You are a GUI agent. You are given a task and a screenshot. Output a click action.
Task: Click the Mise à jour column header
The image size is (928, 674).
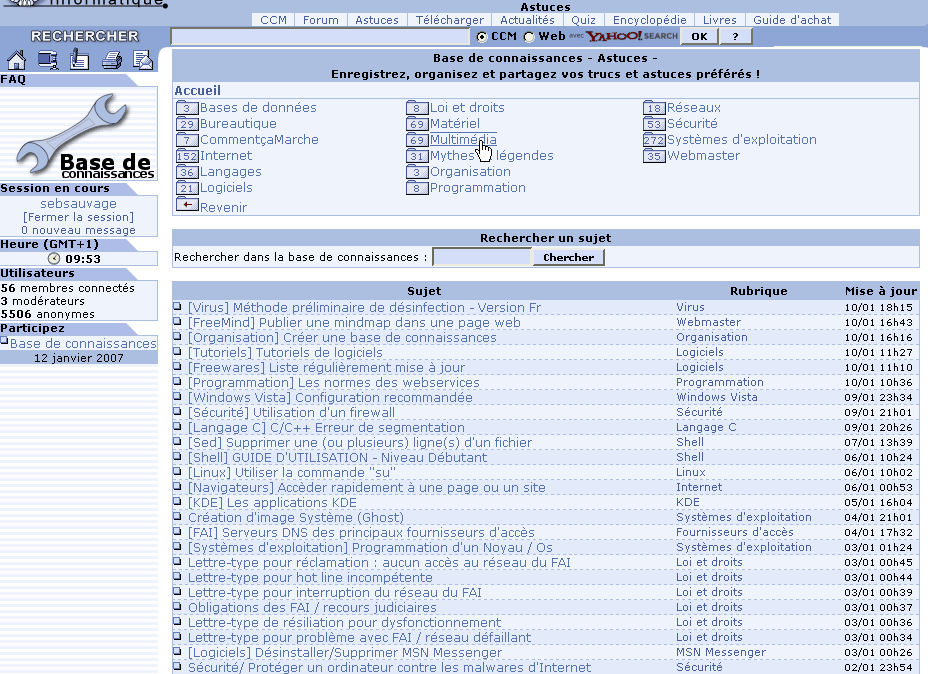pyautogui.click(x=881, y=291)
